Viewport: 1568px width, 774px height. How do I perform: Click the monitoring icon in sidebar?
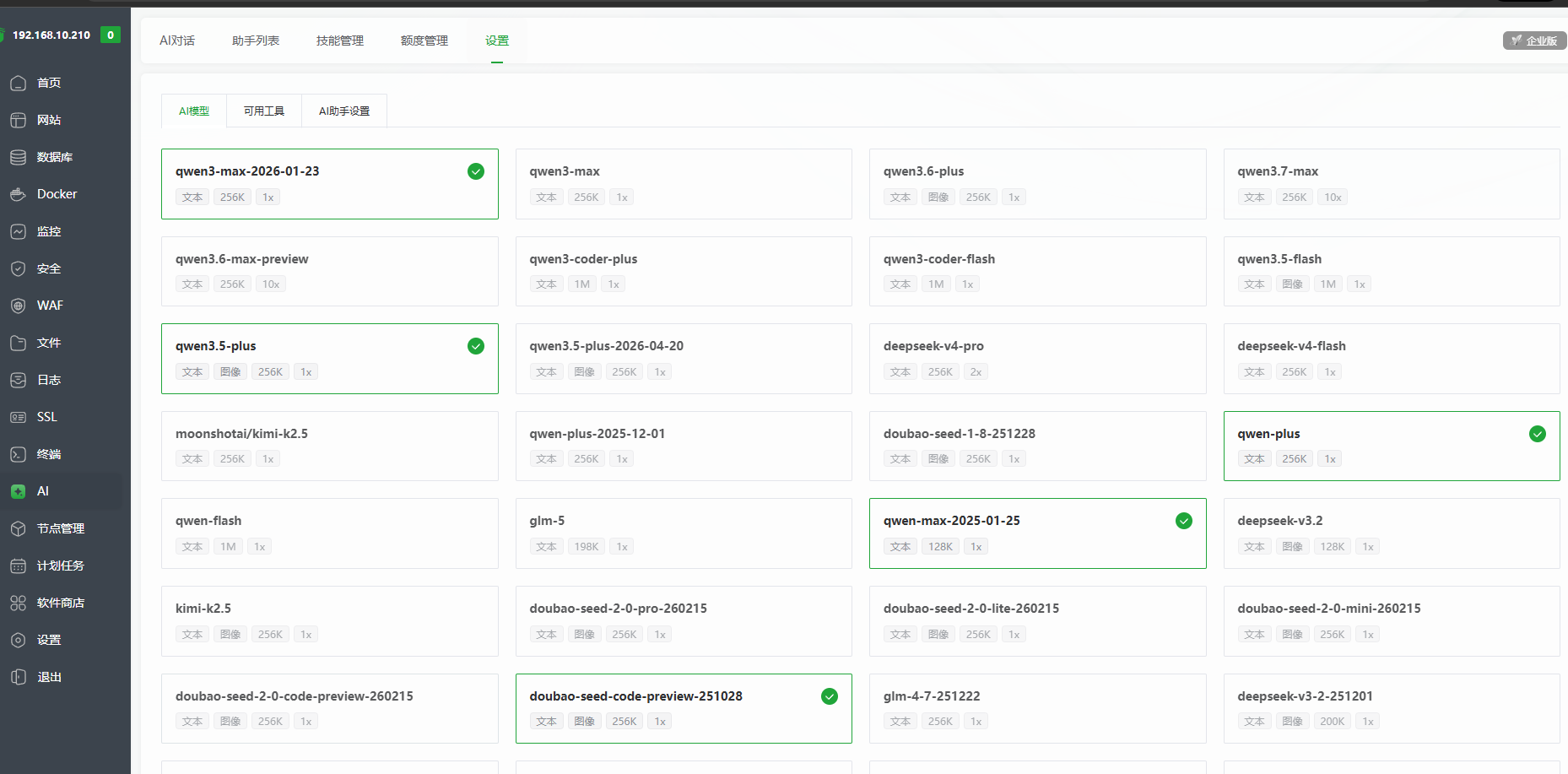(x=19, y=231)
